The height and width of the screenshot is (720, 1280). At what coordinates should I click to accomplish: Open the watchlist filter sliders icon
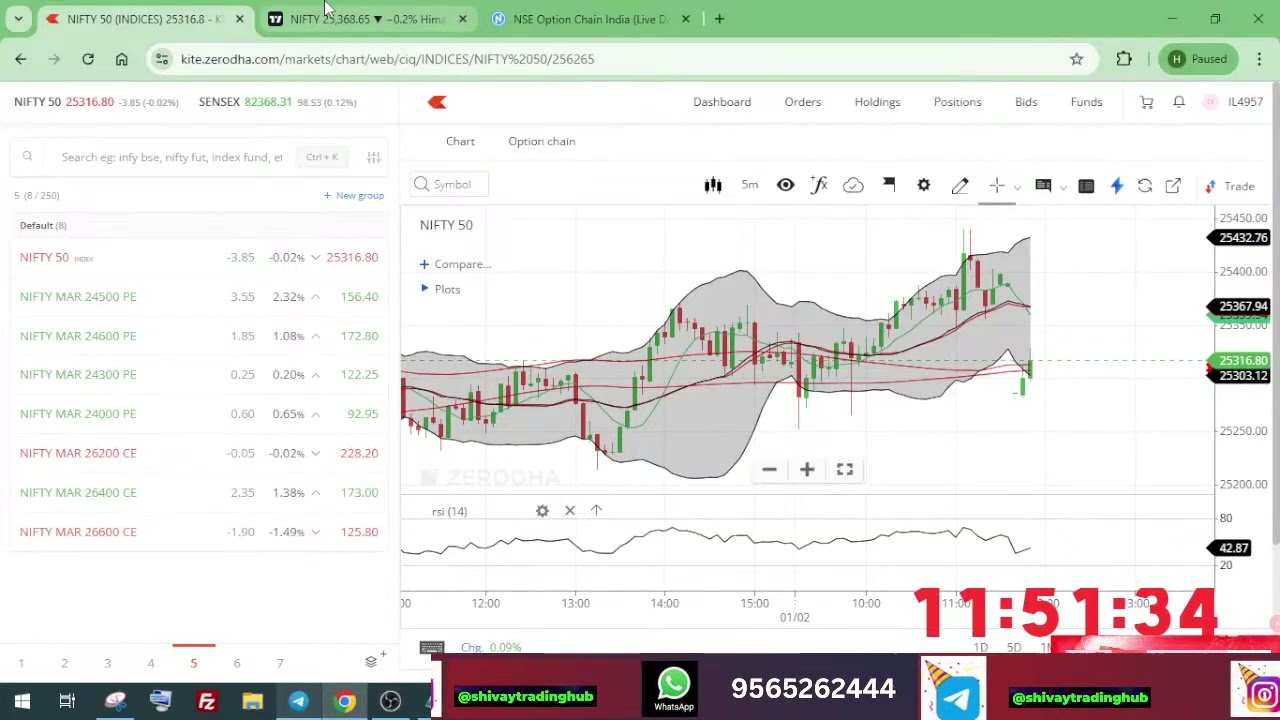373,157
